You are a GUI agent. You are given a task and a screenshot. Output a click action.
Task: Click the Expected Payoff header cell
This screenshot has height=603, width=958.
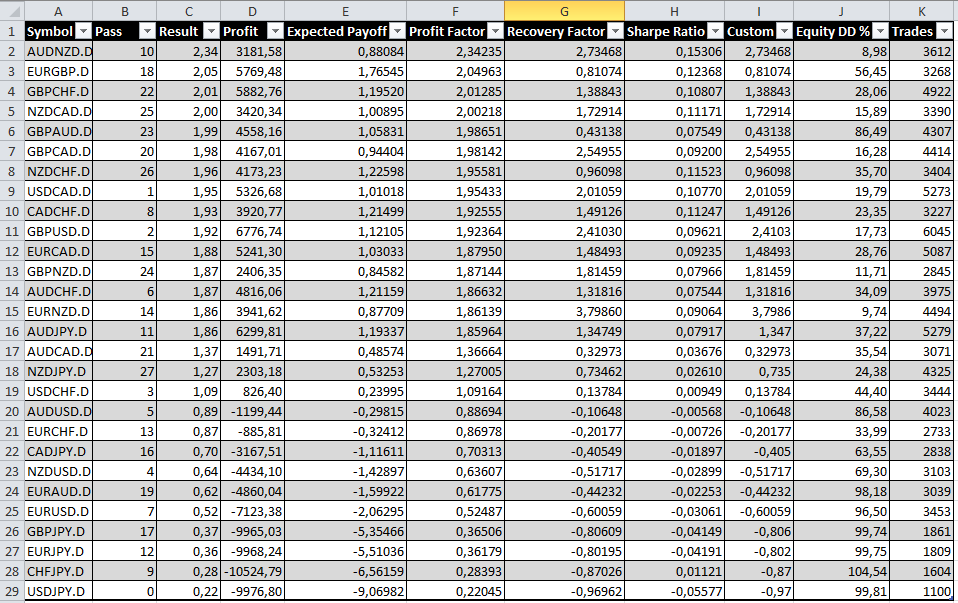coord(345,32)
